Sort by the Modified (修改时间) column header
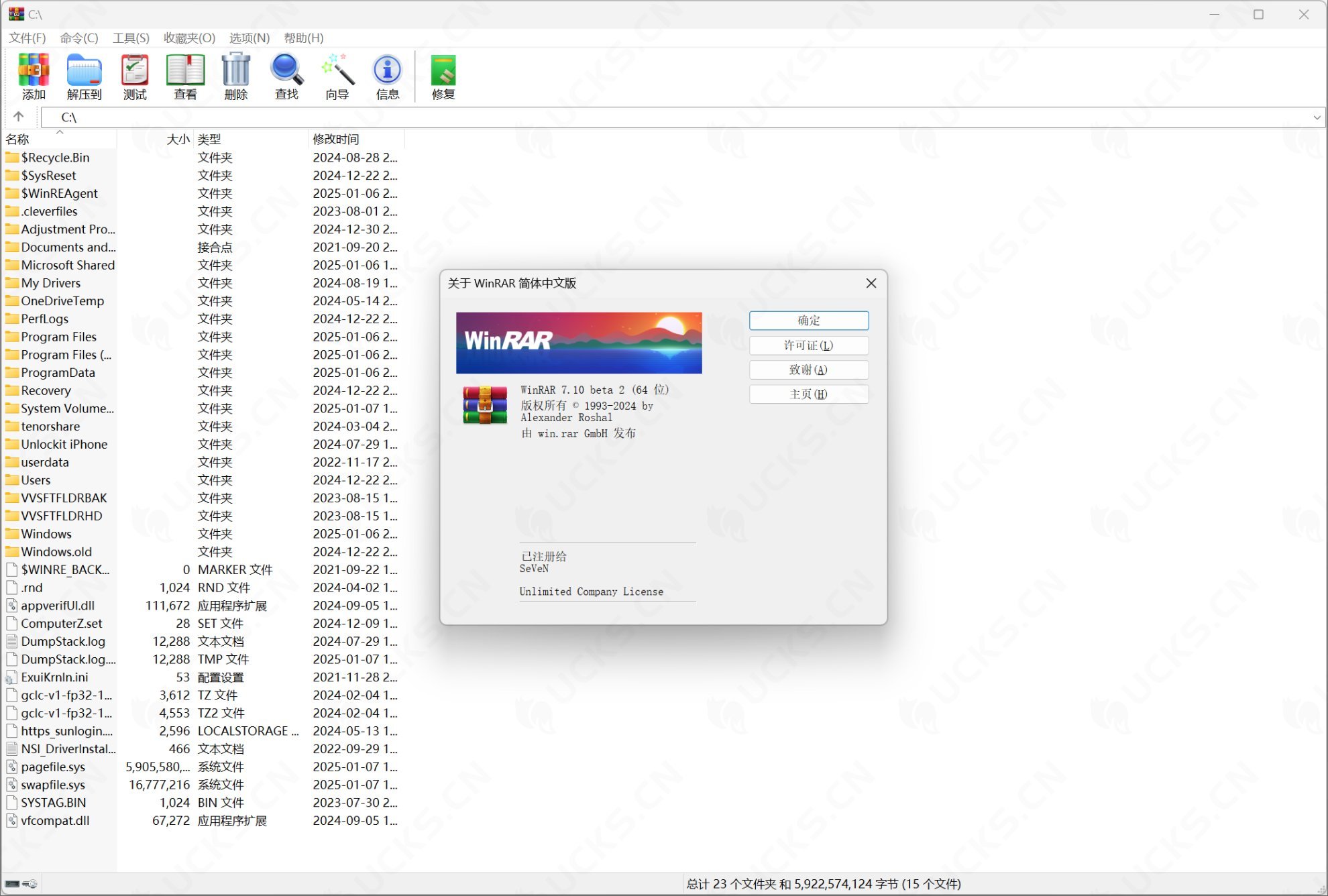 [357, 139]
